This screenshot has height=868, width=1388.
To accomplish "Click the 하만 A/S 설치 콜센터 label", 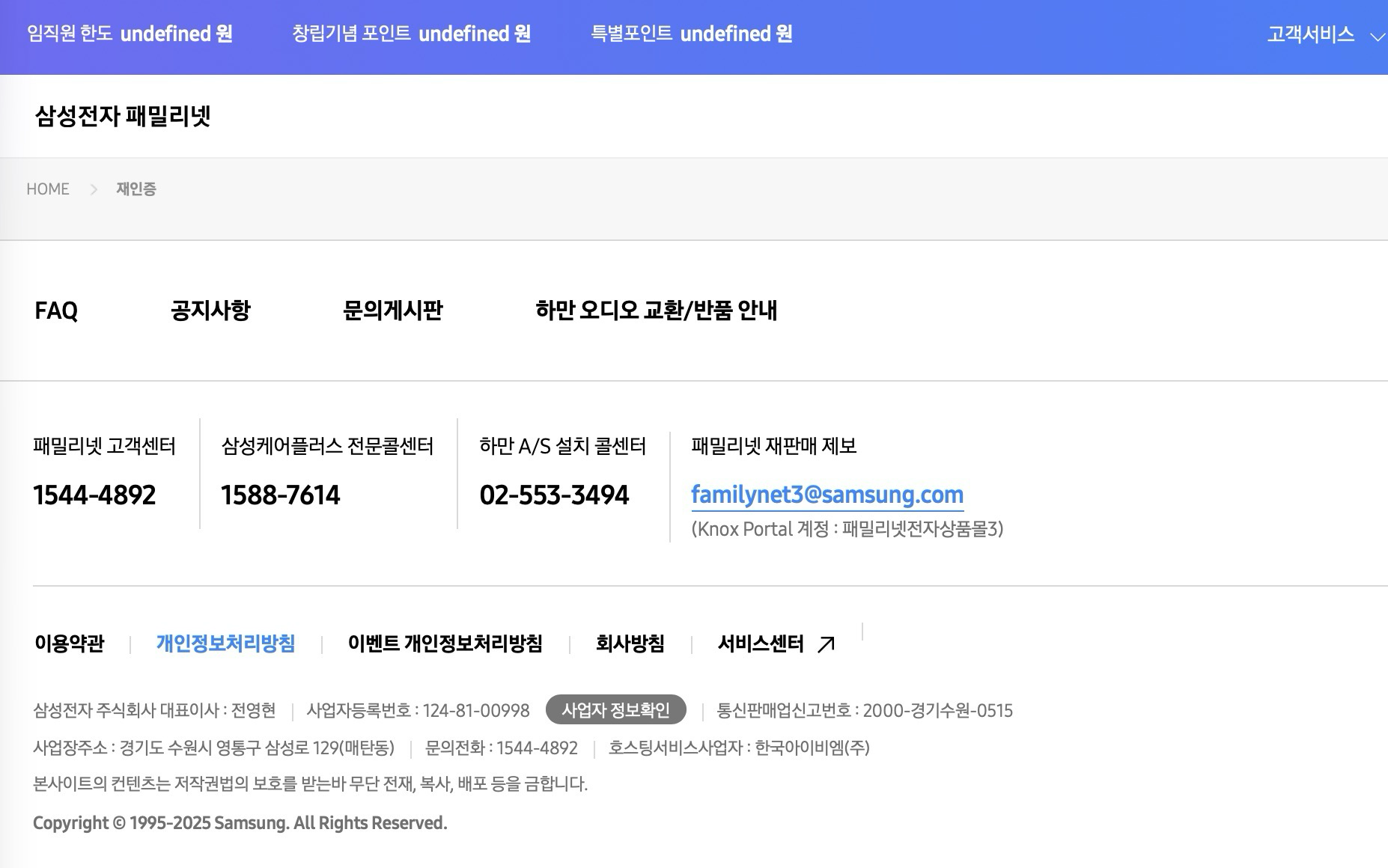I will click(563, 446).
